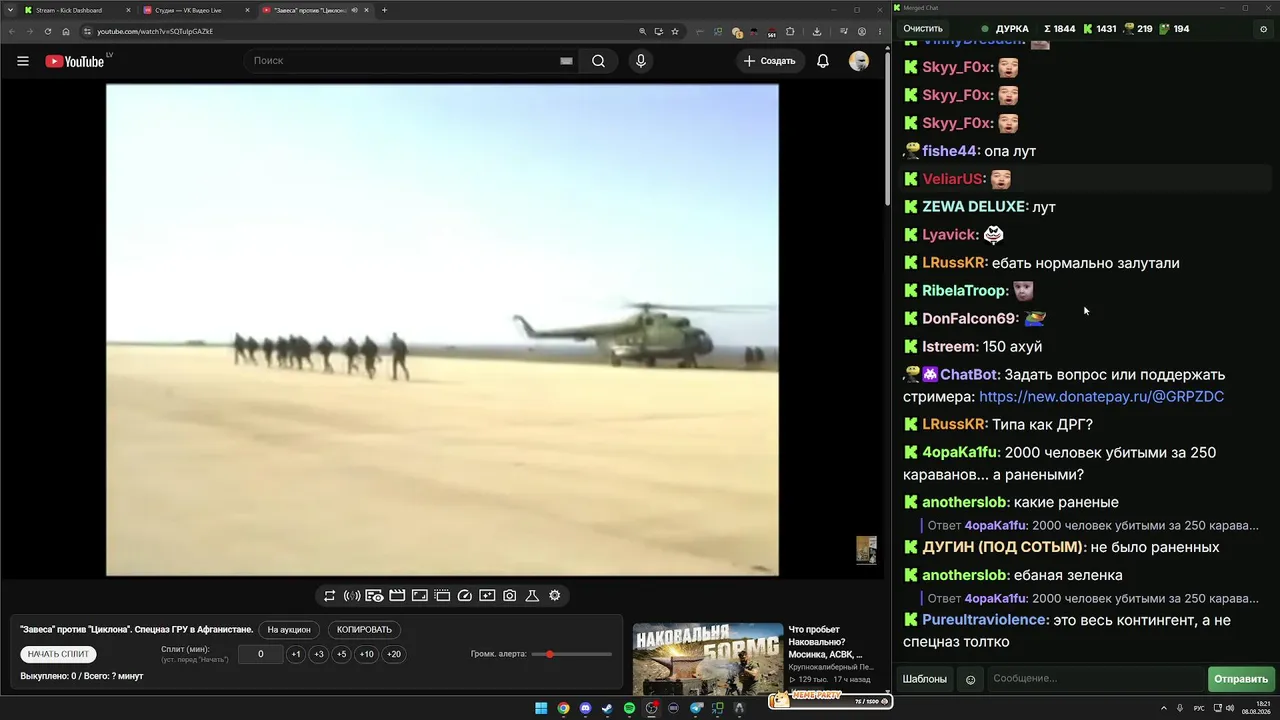
Task: Click the Сообщение chat message field
Action: (x=1095, y=680)
